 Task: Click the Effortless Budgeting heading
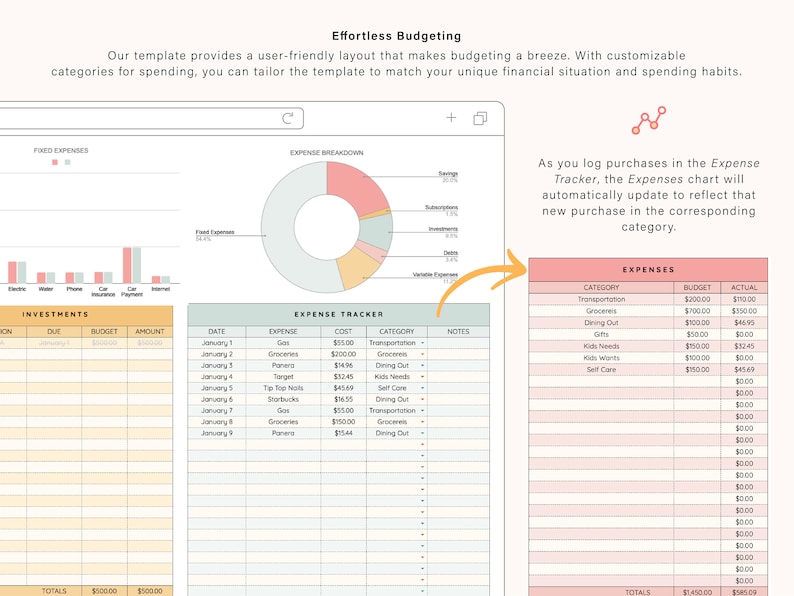pos(396,36)
